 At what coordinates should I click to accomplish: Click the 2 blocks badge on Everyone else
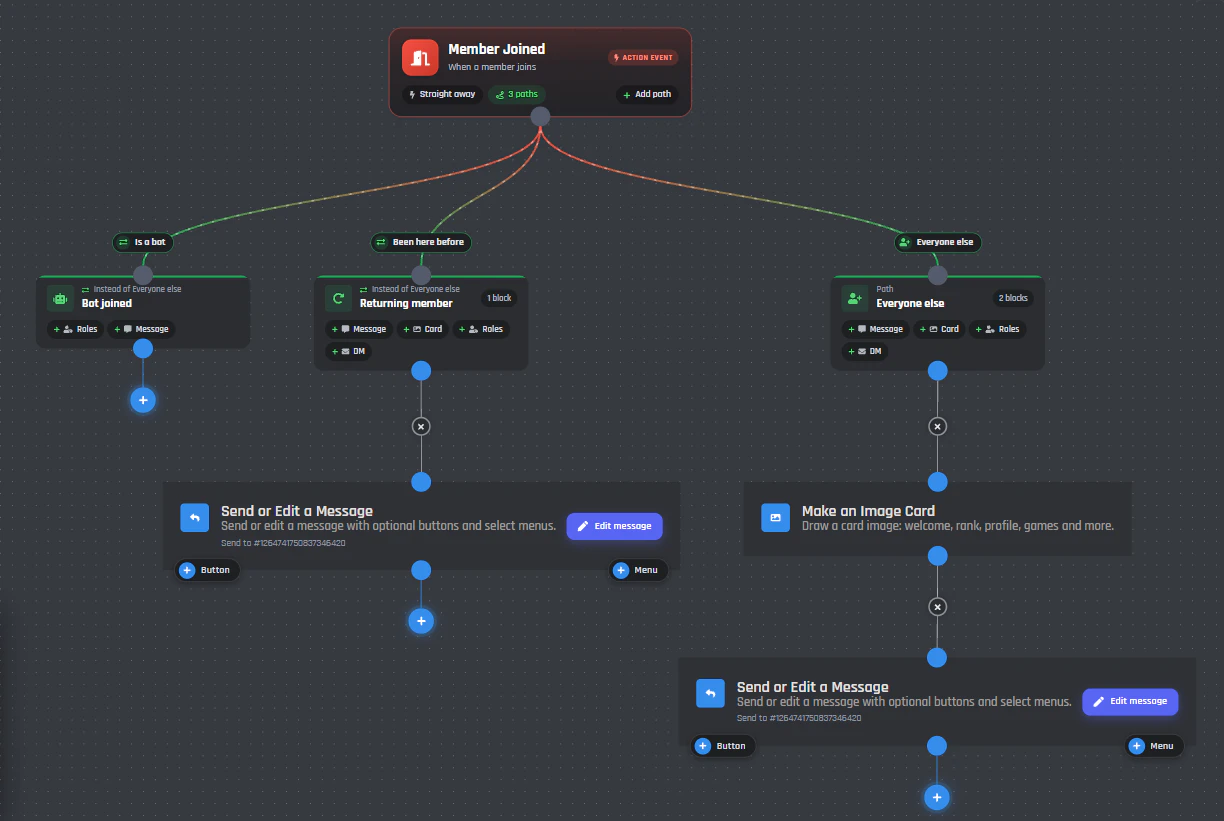click(x=1013, y=298)
